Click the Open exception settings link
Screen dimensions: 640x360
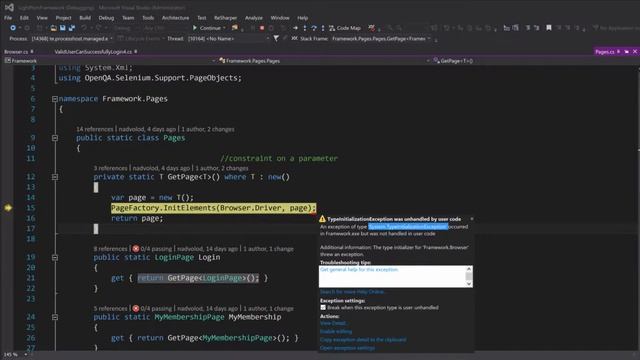tap(347, 348)
